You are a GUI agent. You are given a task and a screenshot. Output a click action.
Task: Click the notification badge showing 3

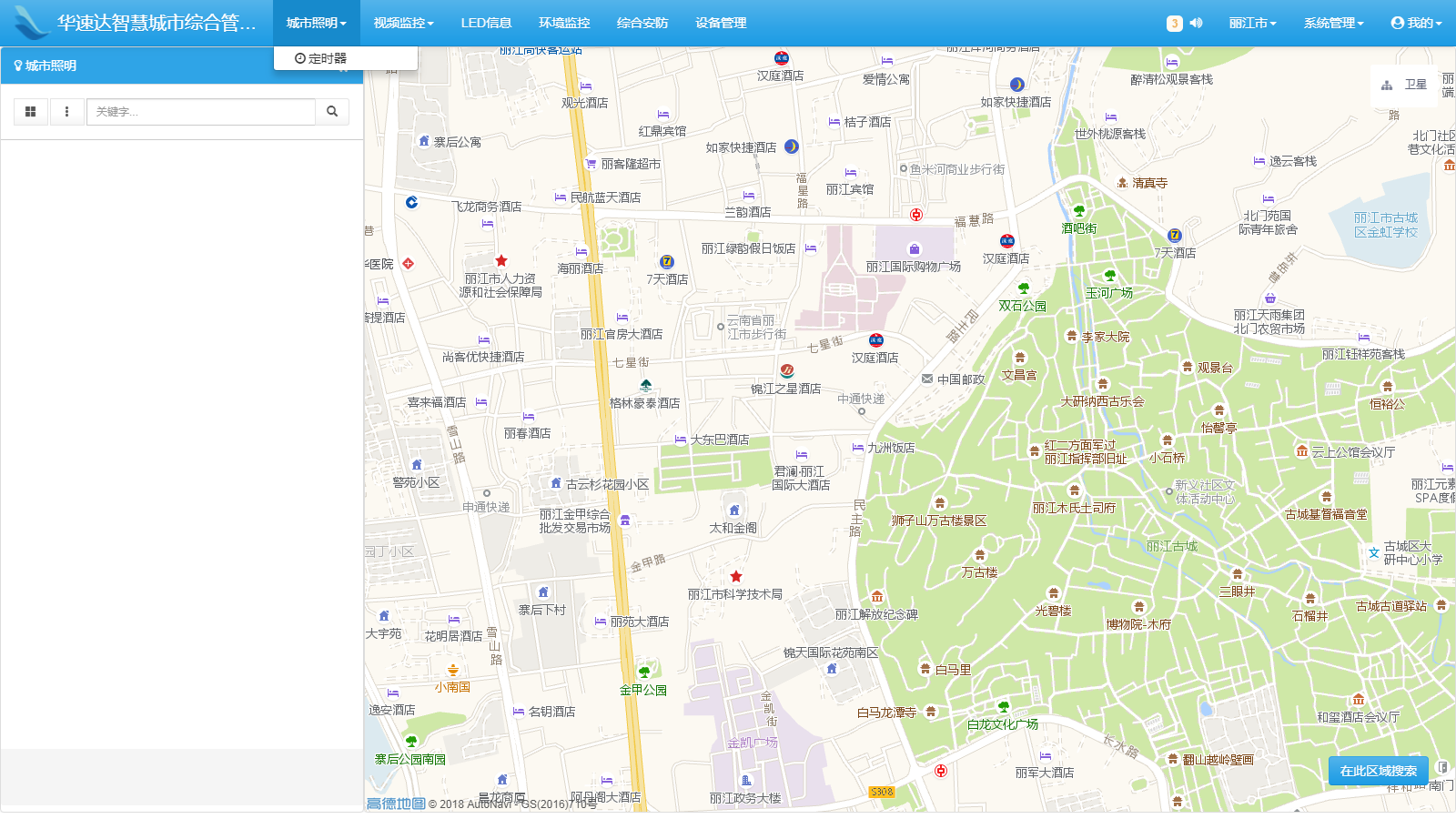[1175, 24]
